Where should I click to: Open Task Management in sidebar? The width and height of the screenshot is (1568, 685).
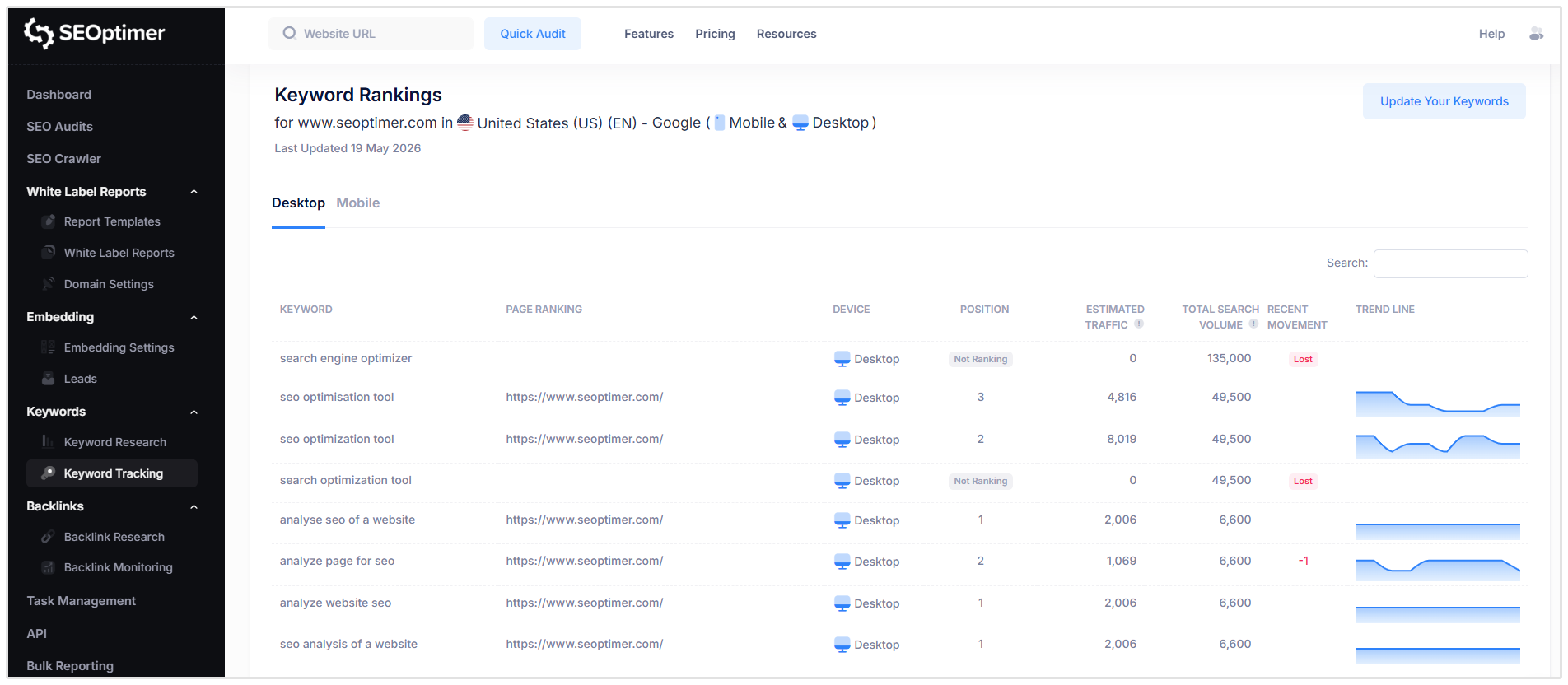click(81, 601)
